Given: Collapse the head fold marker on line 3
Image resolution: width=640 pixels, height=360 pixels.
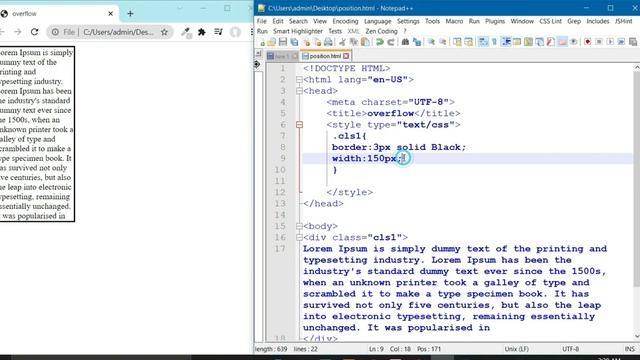Looking at the screenshot, I should tap(299, 91).
